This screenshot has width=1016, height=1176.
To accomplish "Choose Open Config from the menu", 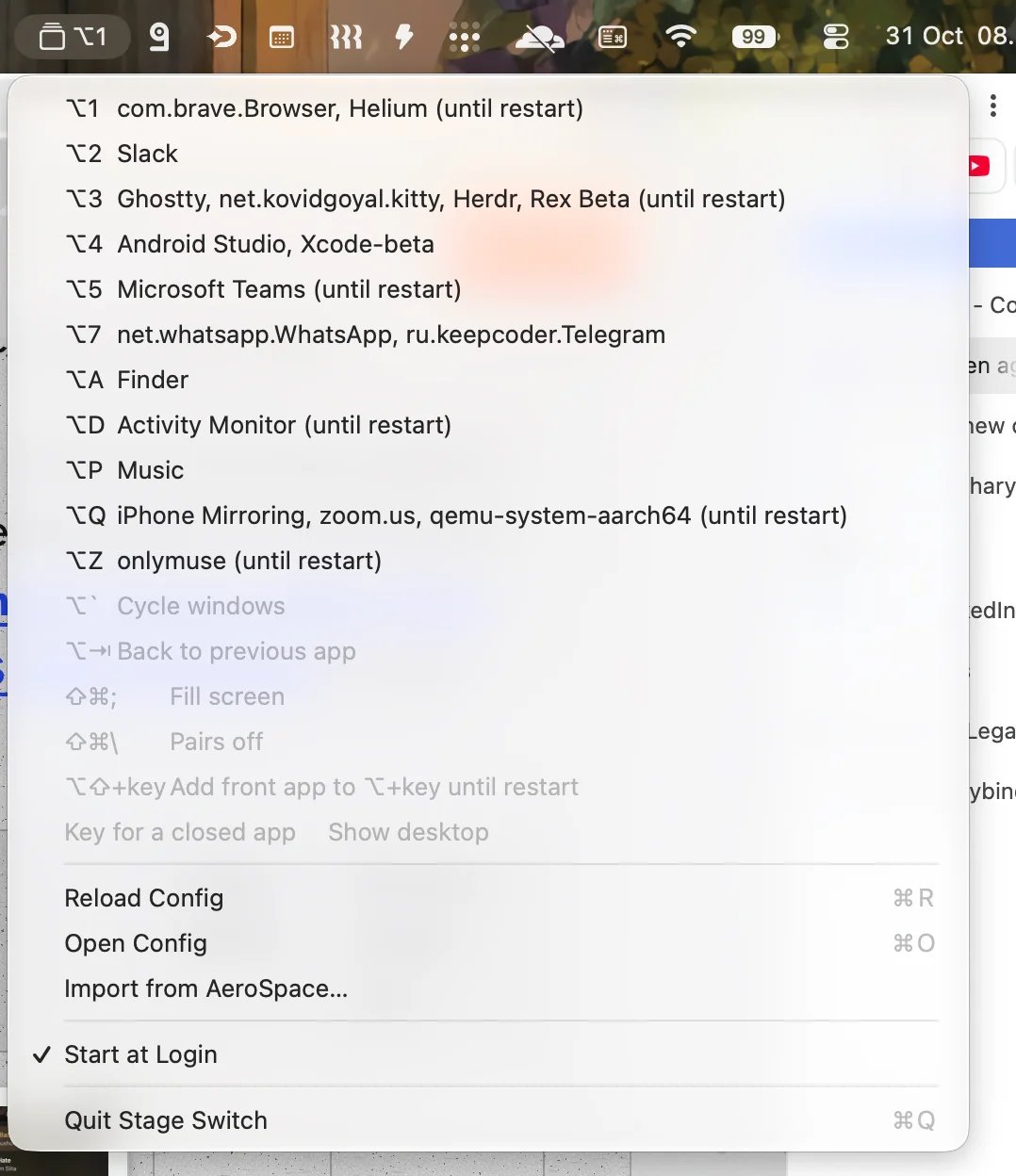I will pos(488,943).
